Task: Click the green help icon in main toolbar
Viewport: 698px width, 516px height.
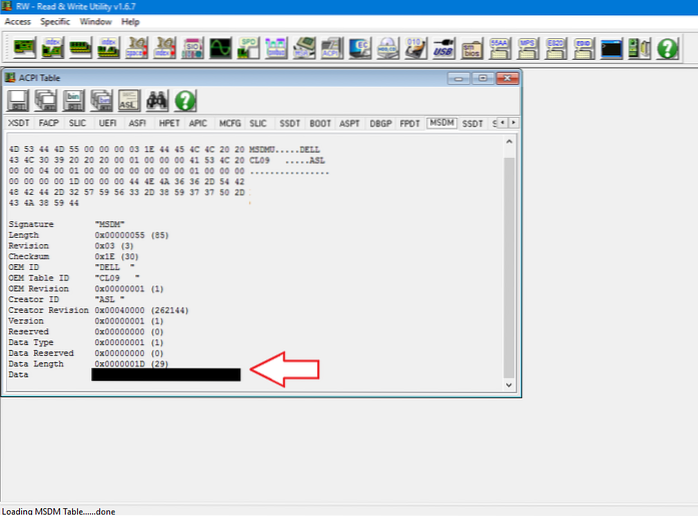Action: tap(667, 47)
